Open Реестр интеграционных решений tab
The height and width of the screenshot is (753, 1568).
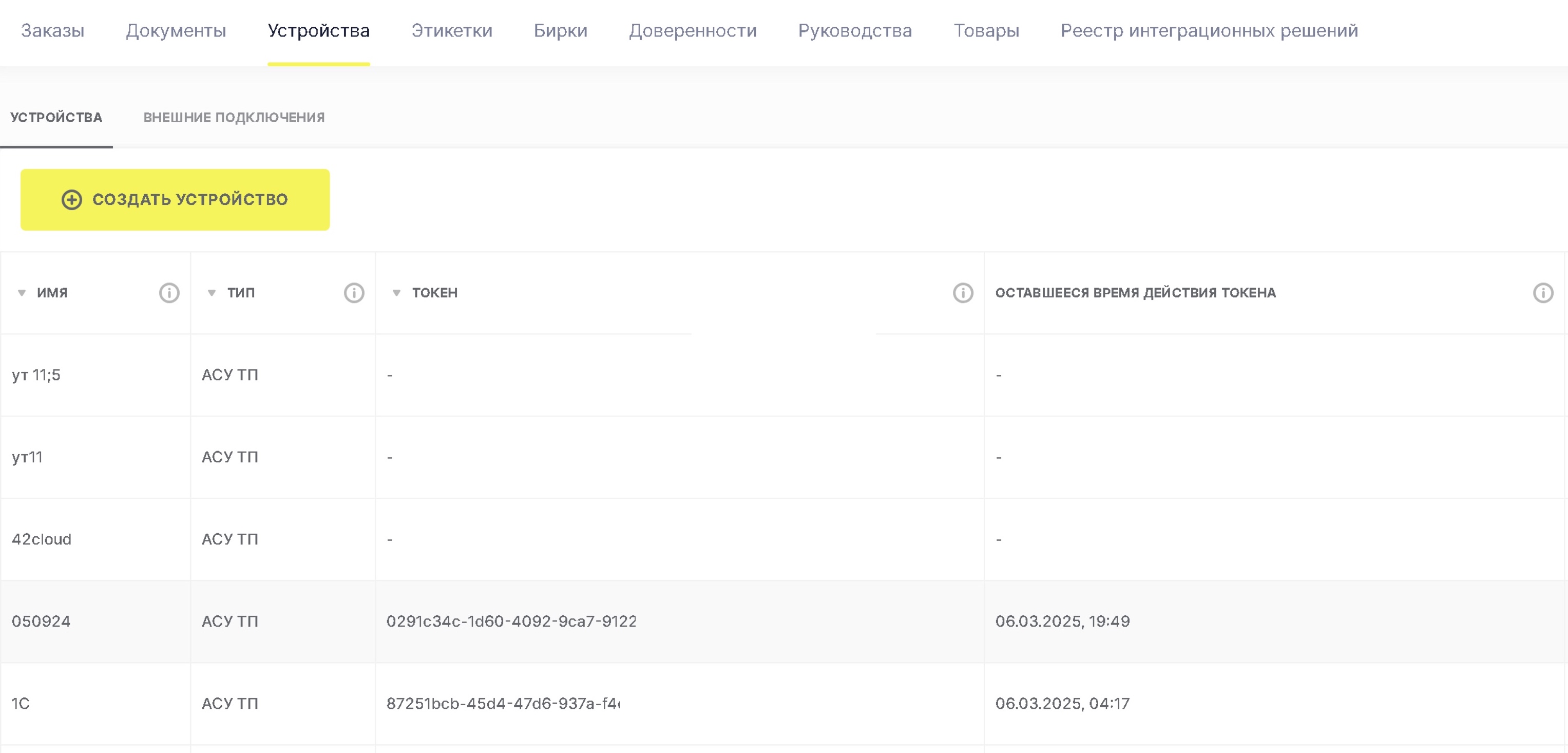coord(1210,30)
